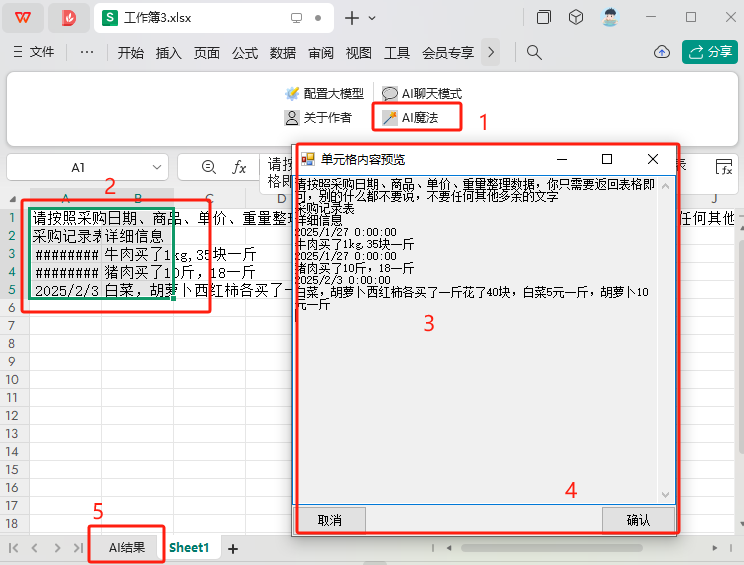Open the 数据 ribbon tab
This screenshot has width=744, height=565.
tap(282, 52)
